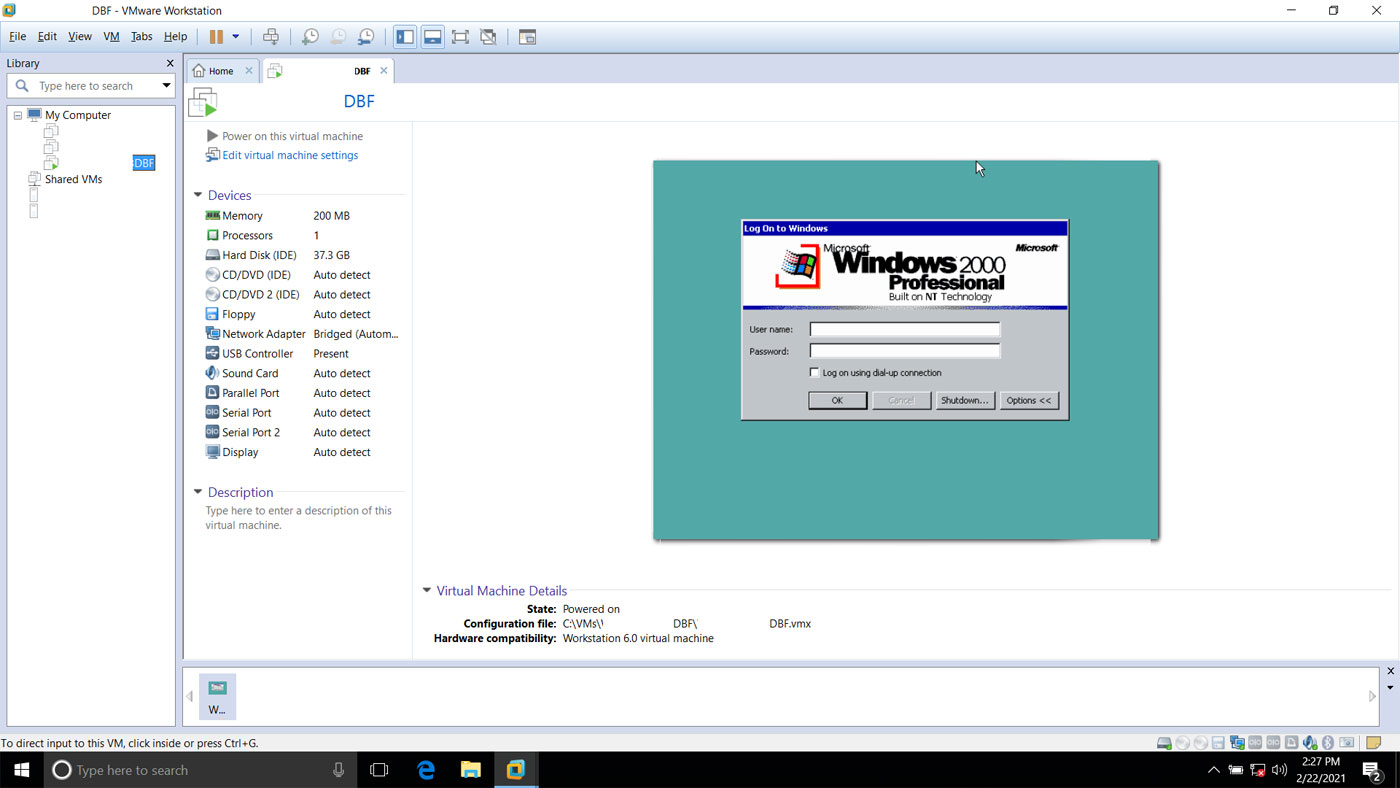This screenshot has width=1400, height=788.
Task: Open the message log note icon
Action: pos(1374,743)
